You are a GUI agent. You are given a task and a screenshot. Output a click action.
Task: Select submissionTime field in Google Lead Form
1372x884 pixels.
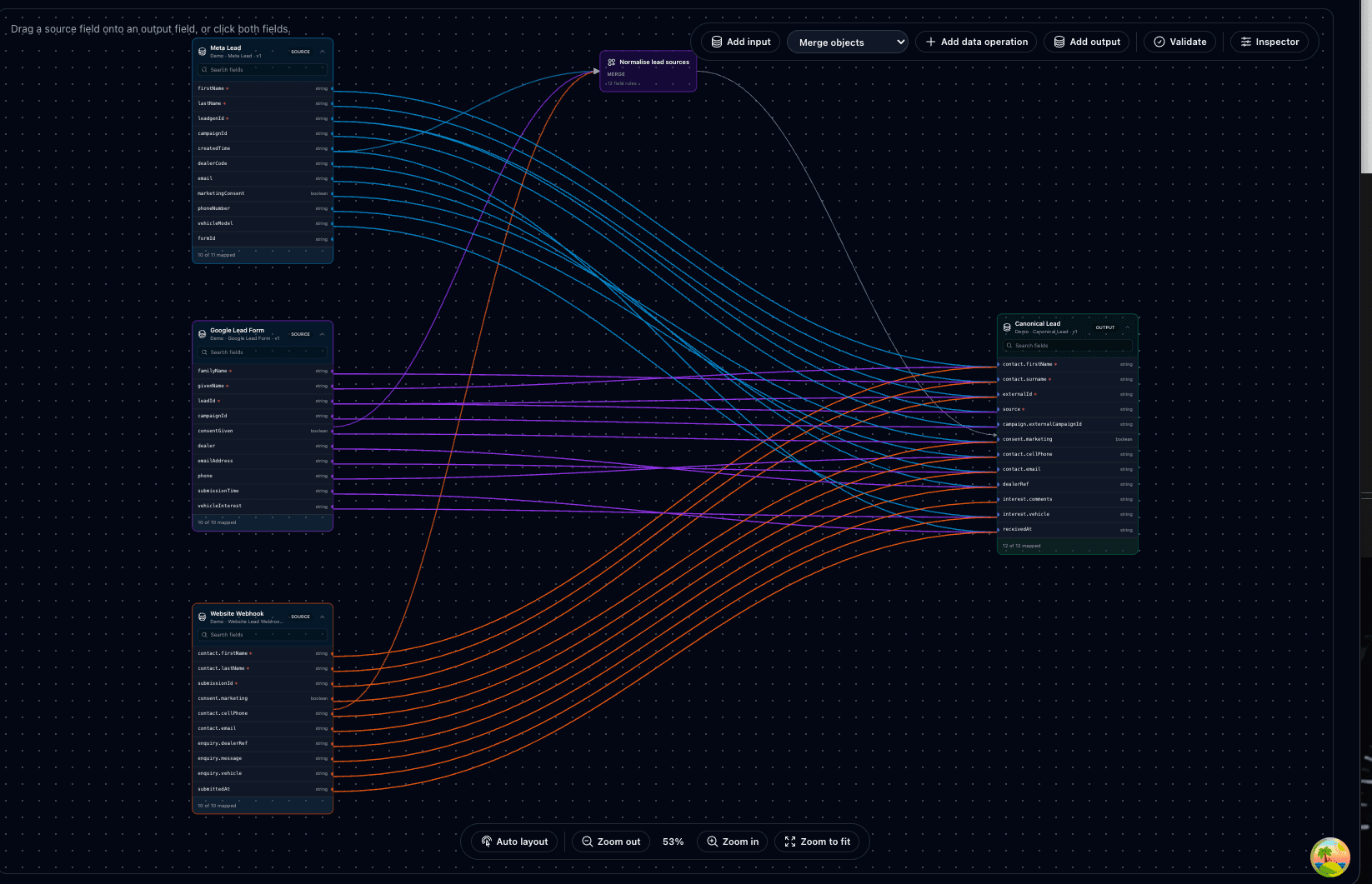click(263, 491)
